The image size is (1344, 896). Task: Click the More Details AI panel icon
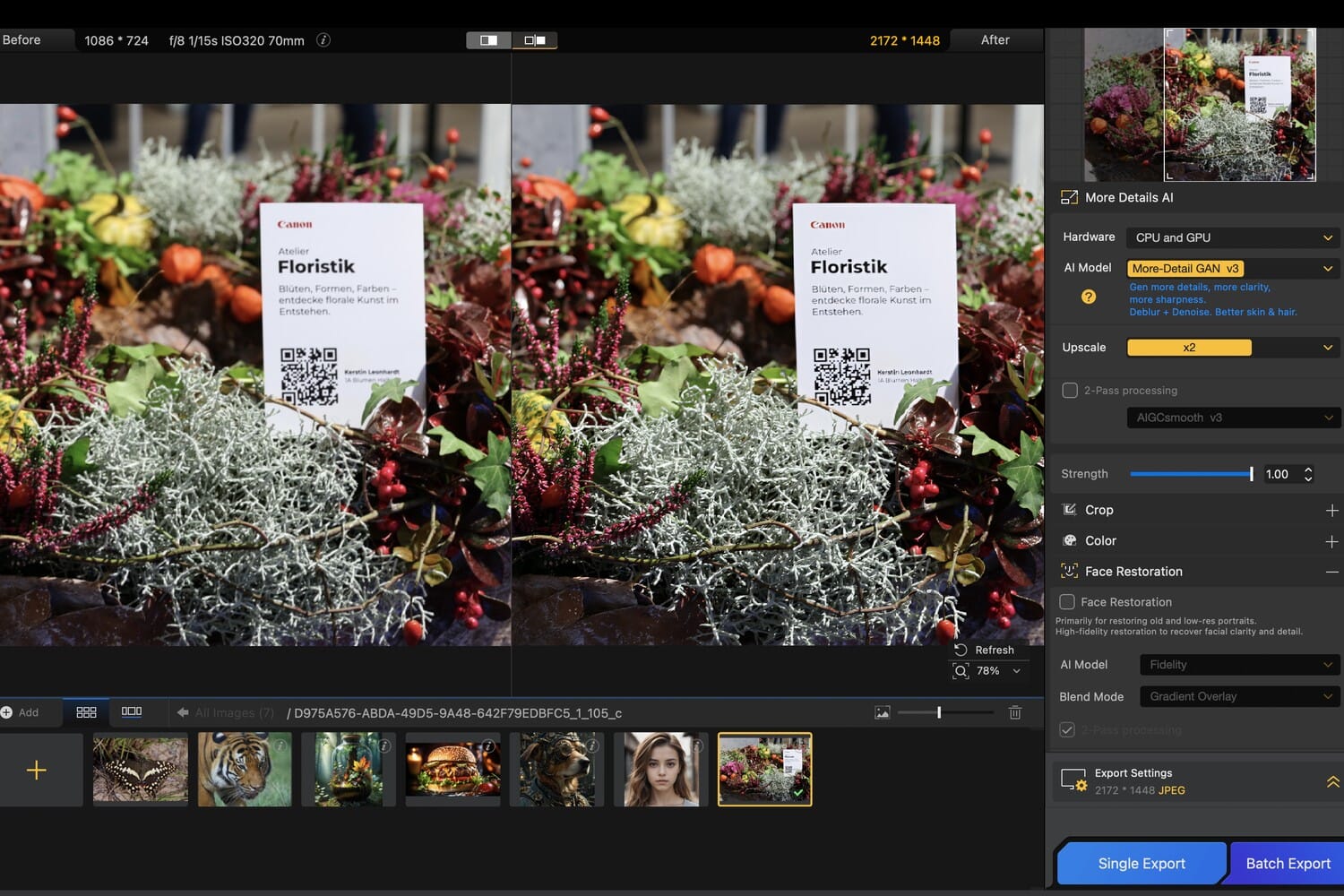click(x=1069, y=197)
